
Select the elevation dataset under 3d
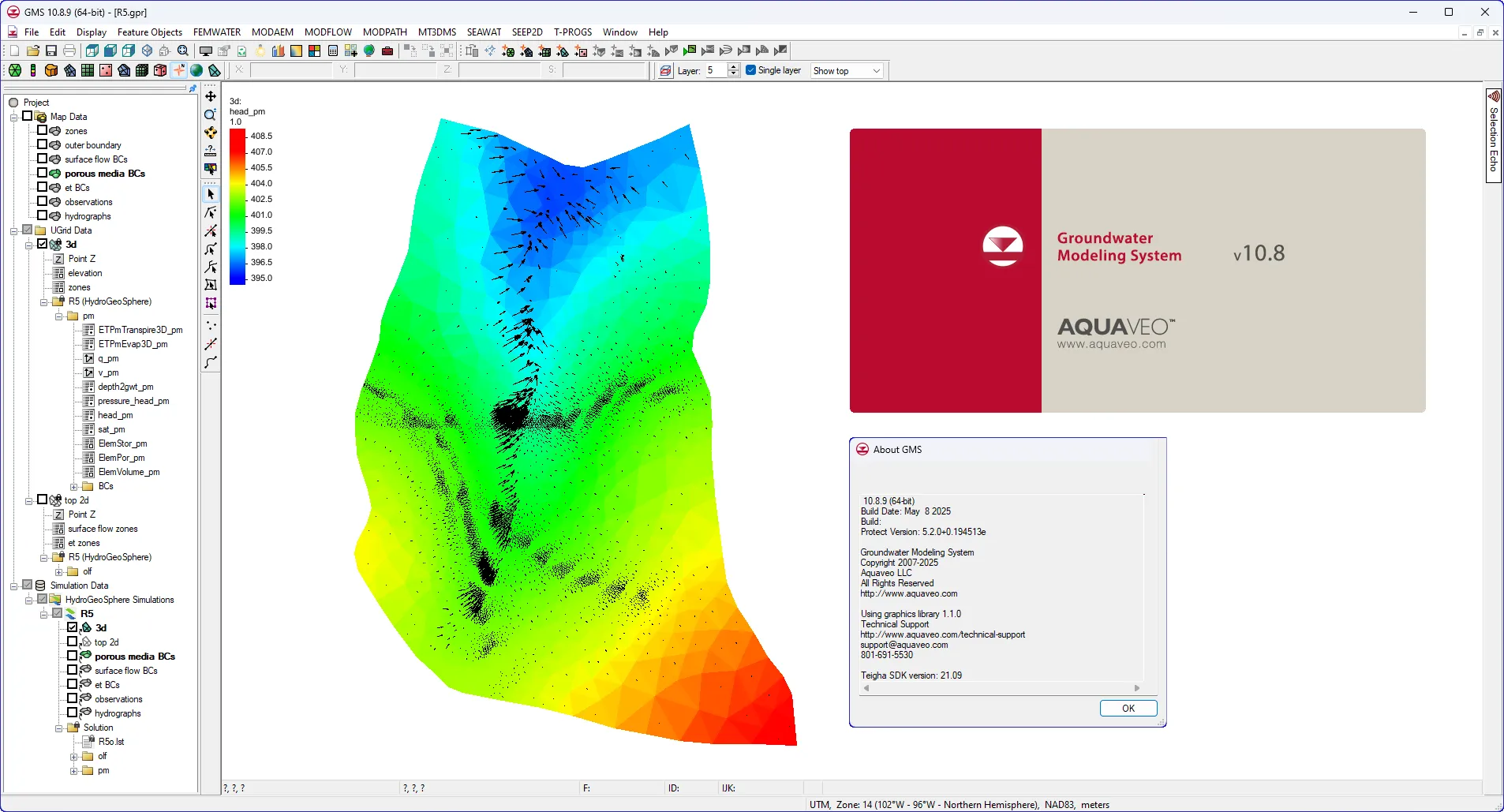click(84, 273)
